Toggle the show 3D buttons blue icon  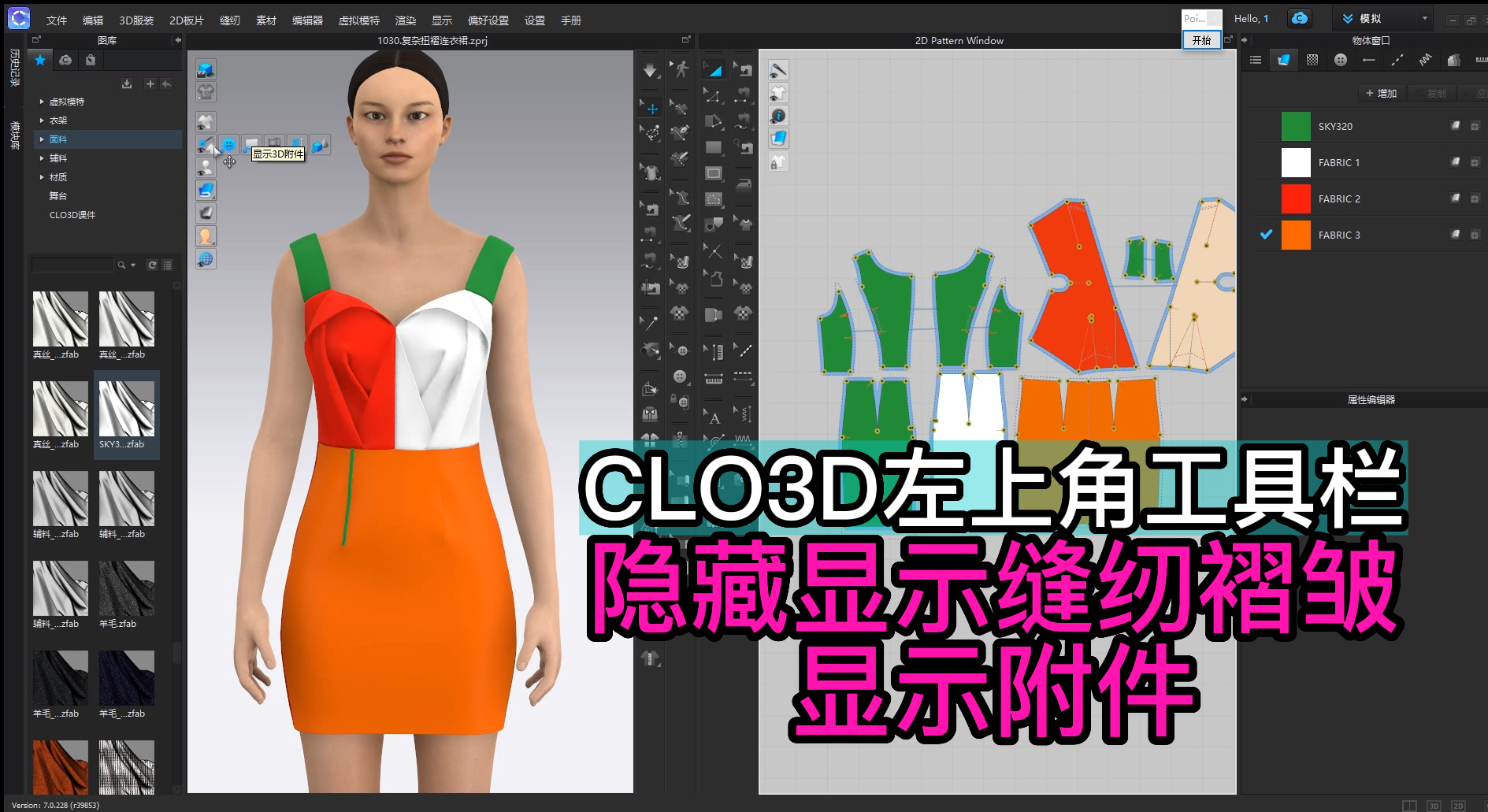tap(228, 145)
